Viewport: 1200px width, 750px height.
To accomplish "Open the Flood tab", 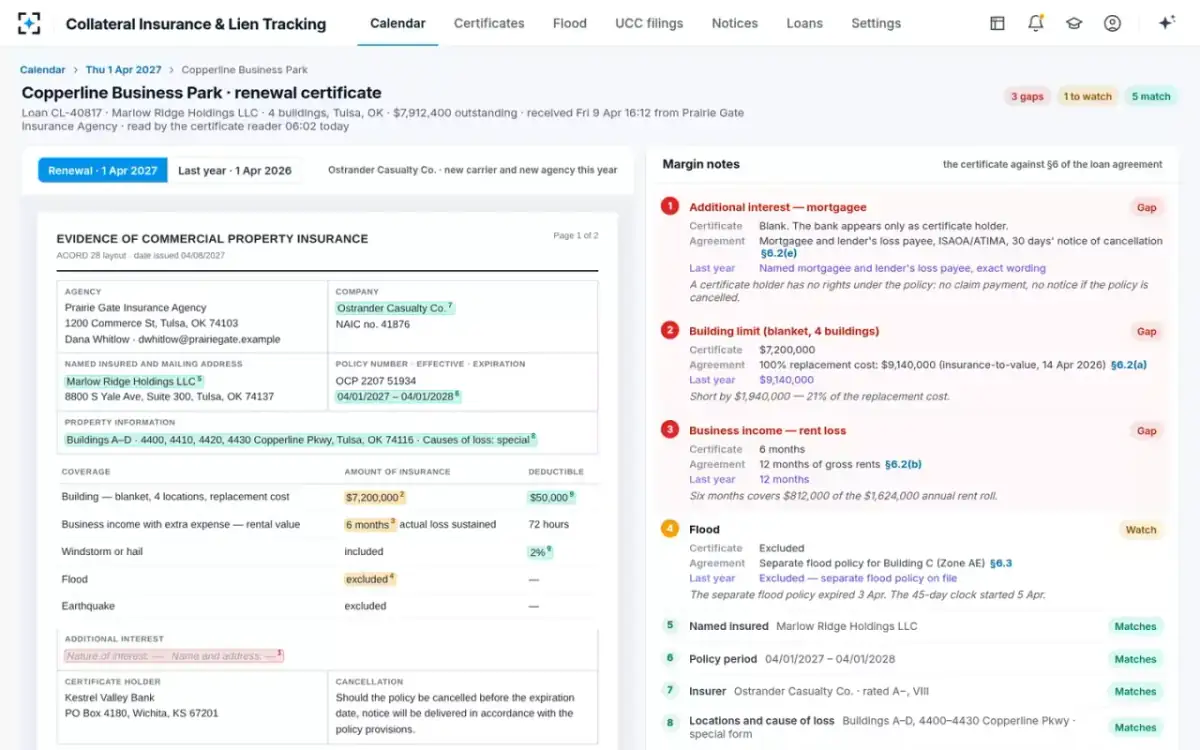I will pyautogui.click(x=570, y=23).
